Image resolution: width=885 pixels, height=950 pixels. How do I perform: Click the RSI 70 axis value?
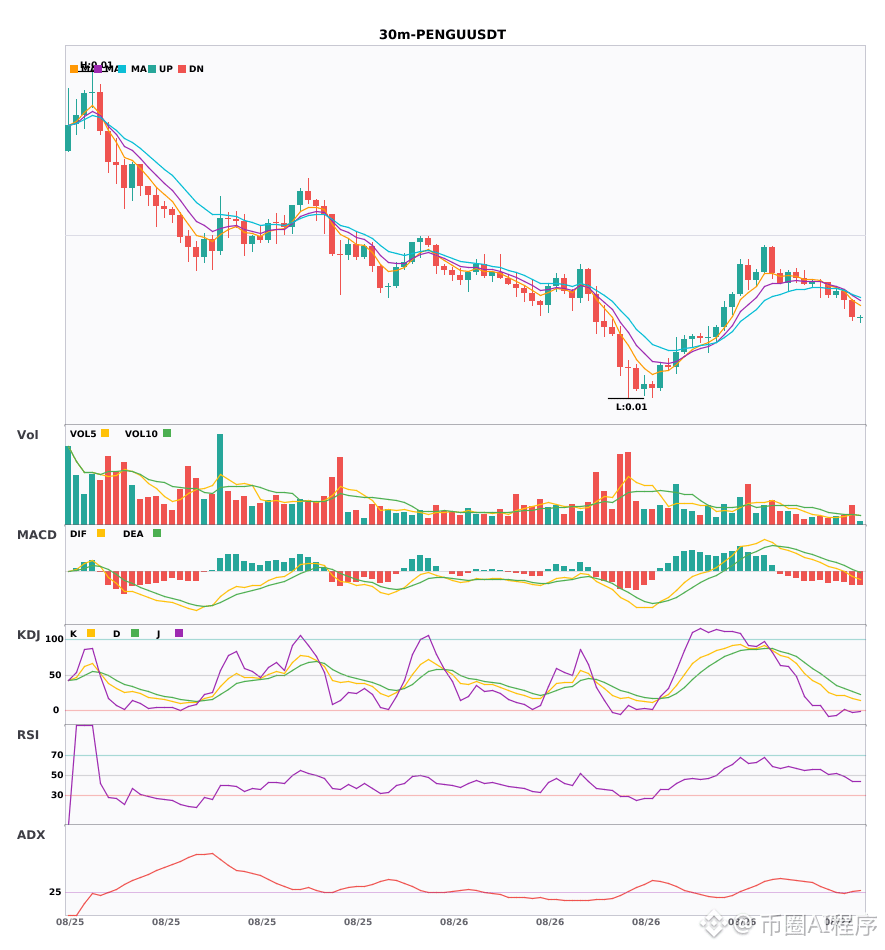point(57,755)
